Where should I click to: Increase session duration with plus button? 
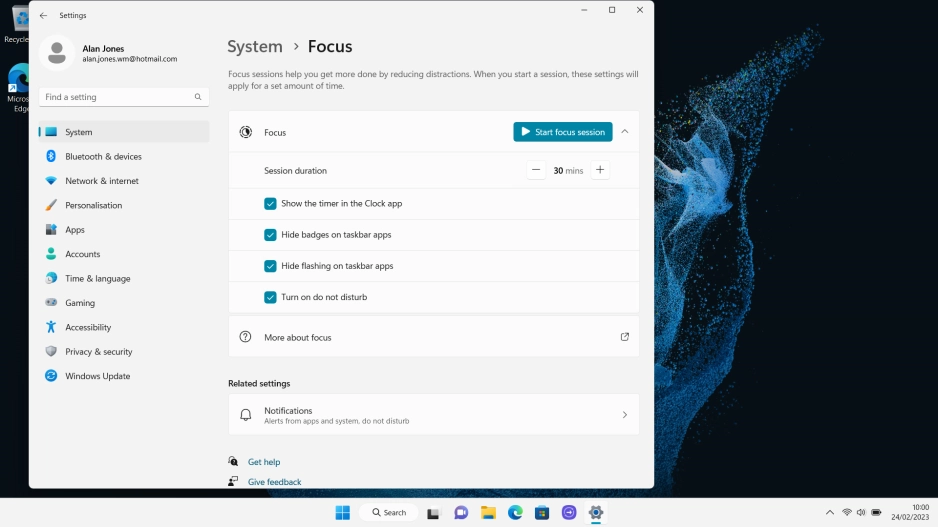click(600, 170)
